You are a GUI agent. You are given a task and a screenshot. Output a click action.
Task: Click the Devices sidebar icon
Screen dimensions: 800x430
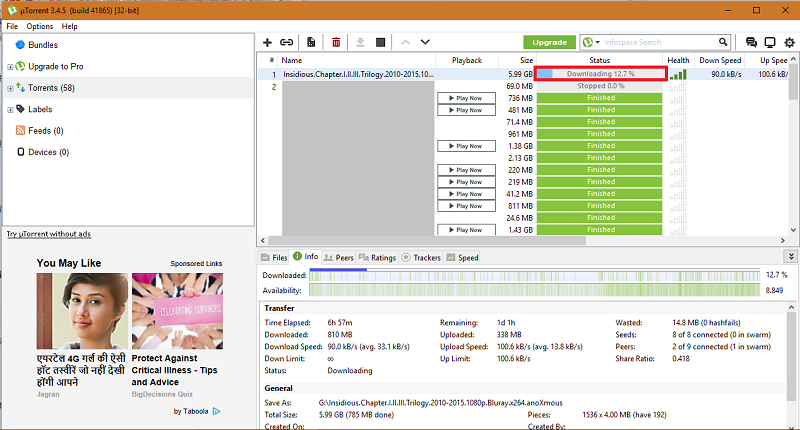pos(20,152)
